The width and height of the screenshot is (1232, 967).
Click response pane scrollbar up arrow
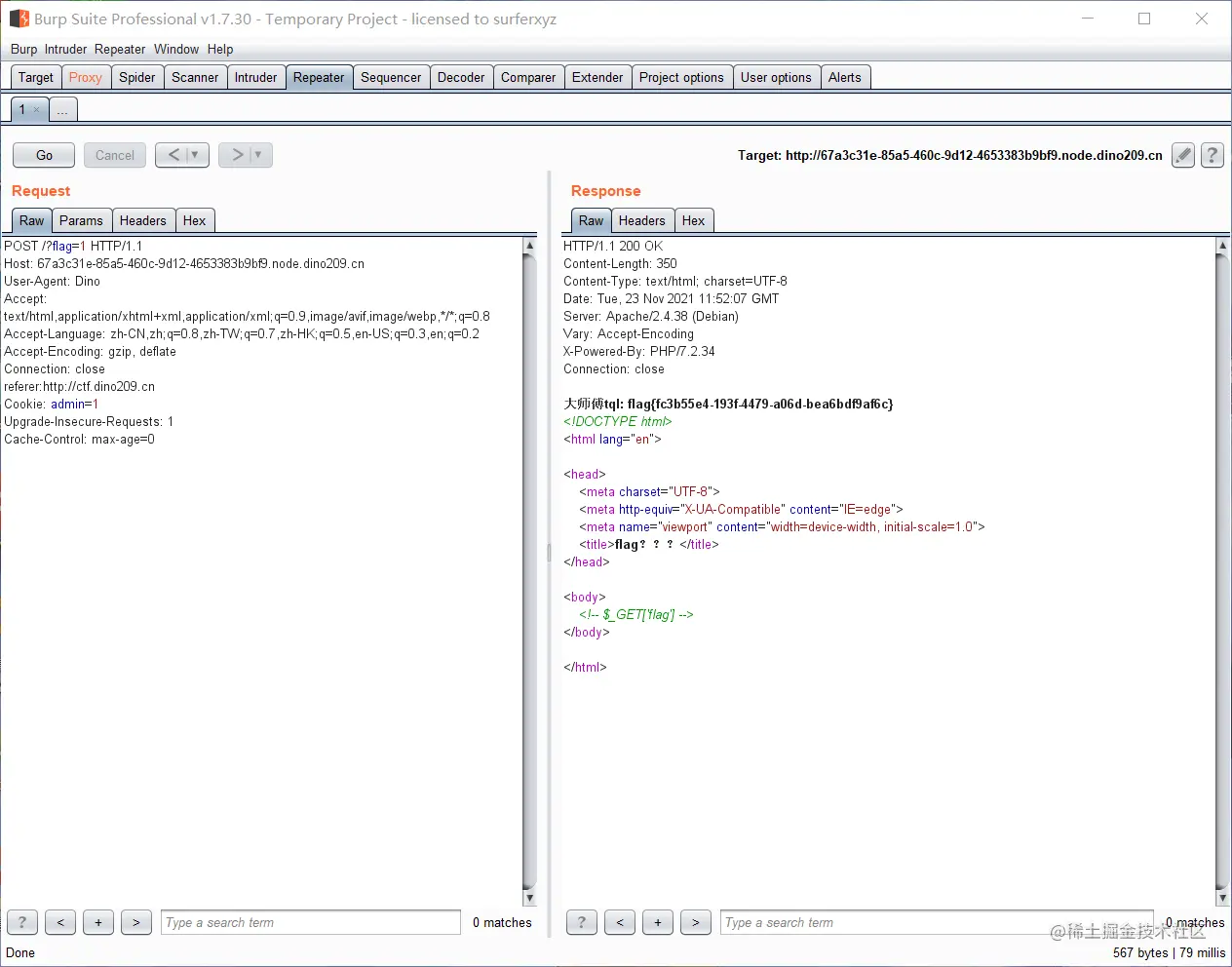[1222, 246]
